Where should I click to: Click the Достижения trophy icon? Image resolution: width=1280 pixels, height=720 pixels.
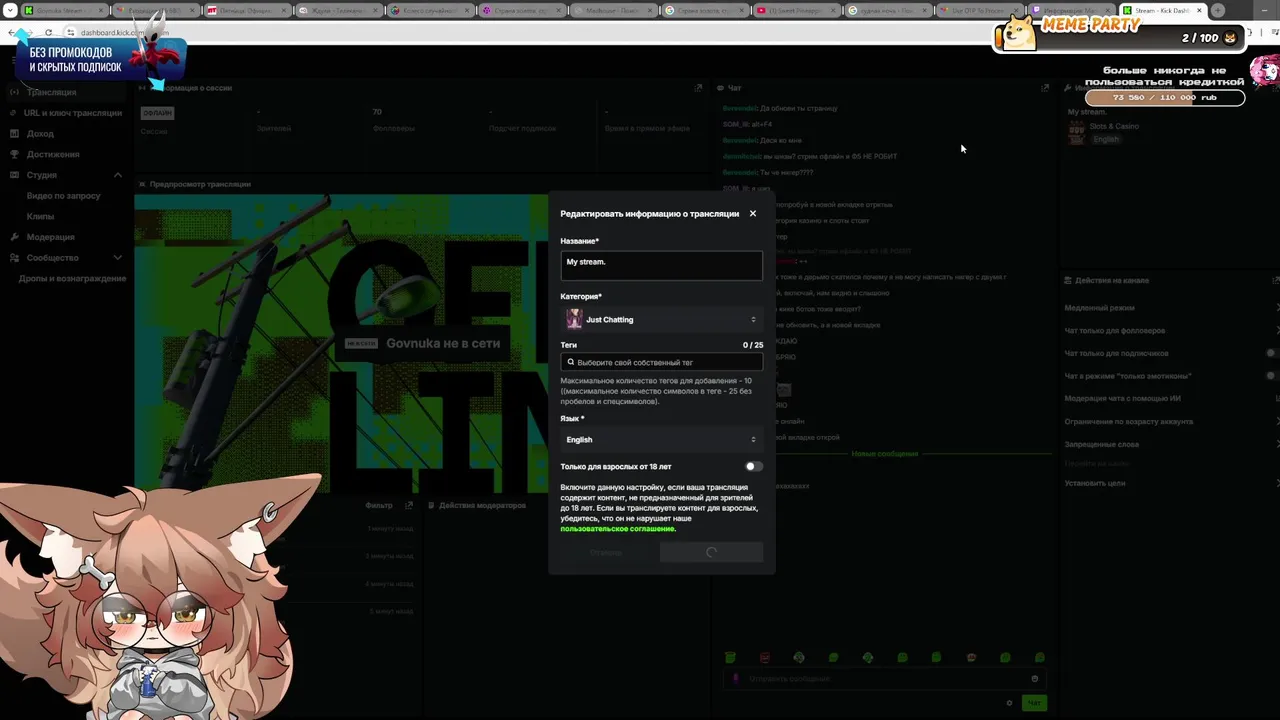click(x=15, y=154)
